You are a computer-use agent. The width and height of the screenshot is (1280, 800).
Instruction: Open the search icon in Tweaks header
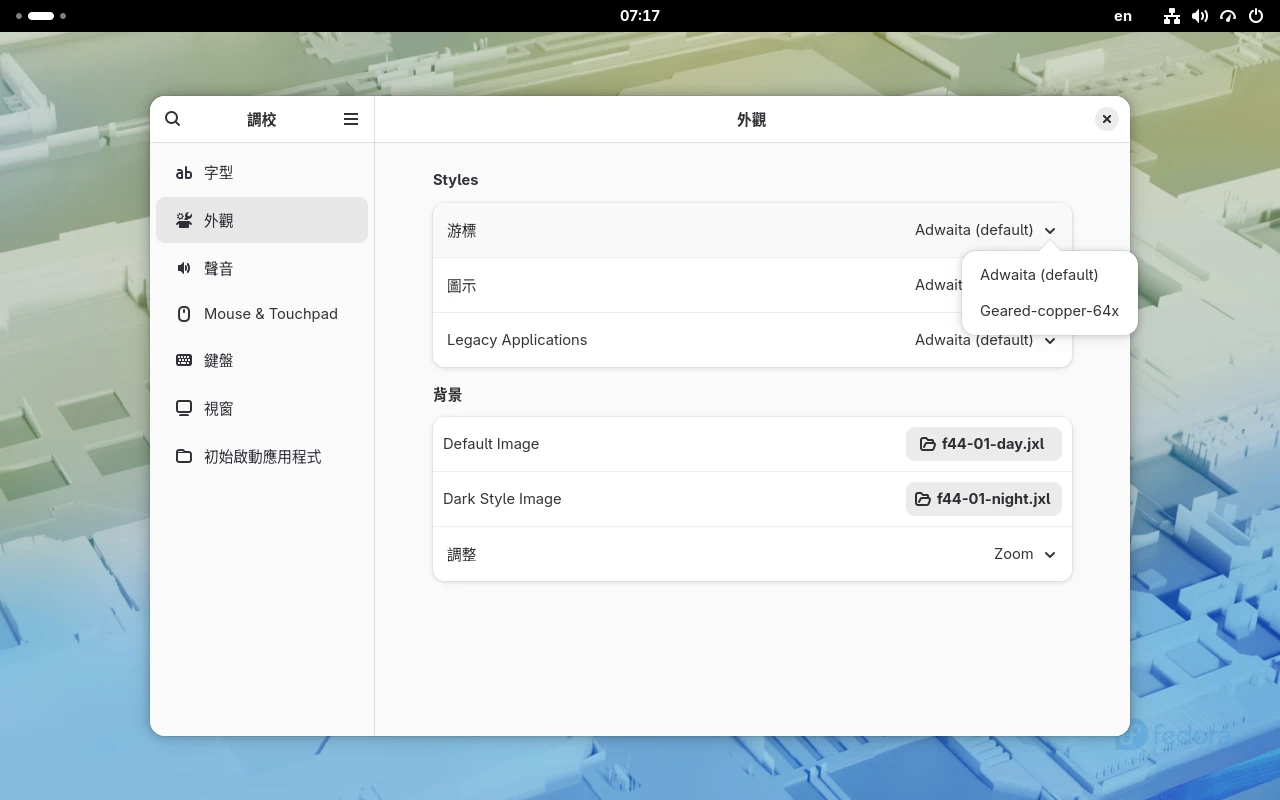coord(172,119)
